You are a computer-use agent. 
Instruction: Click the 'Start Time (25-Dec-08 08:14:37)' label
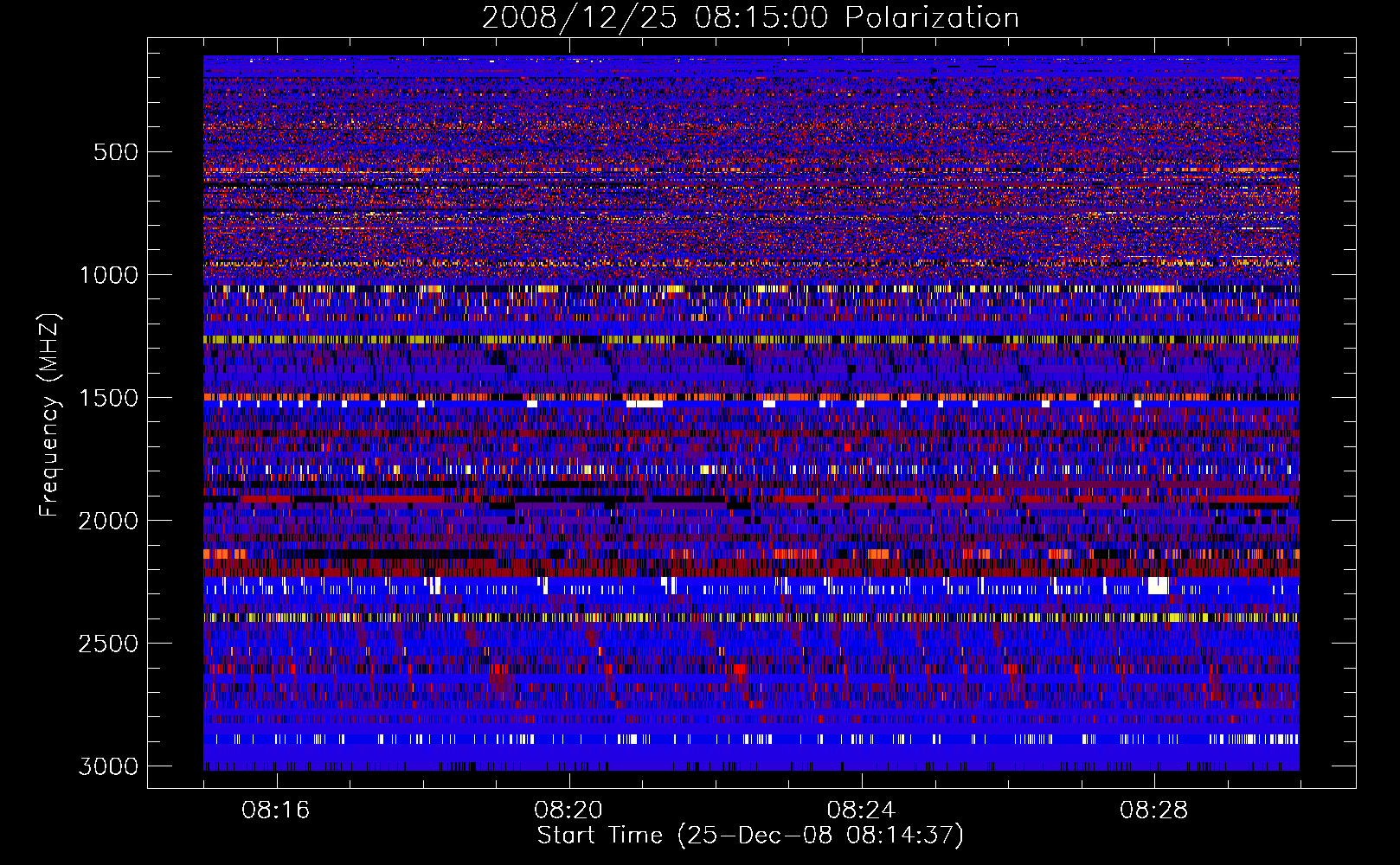coord(750,836)
